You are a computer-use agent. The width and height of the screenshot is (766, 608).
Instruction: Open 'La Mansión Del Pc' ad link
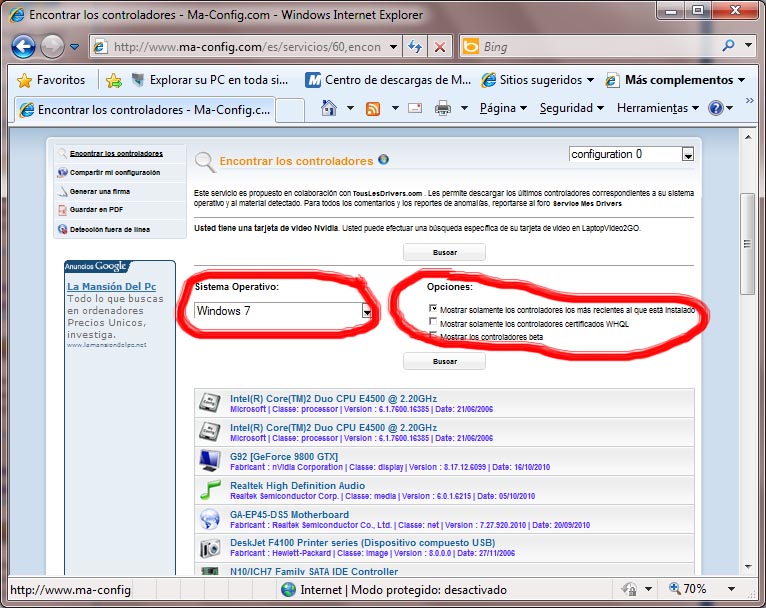(x=111, y=287)
